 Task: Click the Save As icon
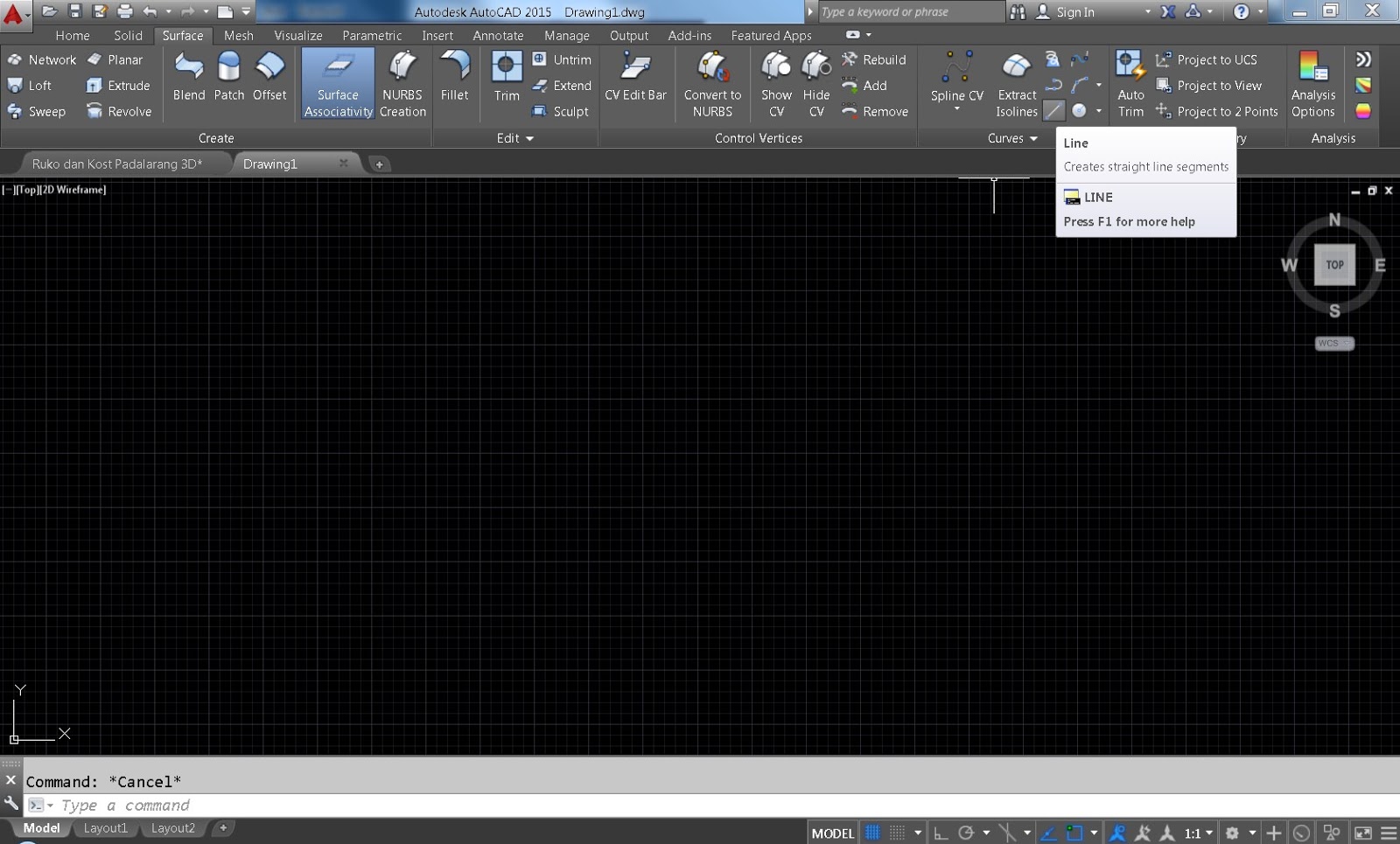(100, 11)
